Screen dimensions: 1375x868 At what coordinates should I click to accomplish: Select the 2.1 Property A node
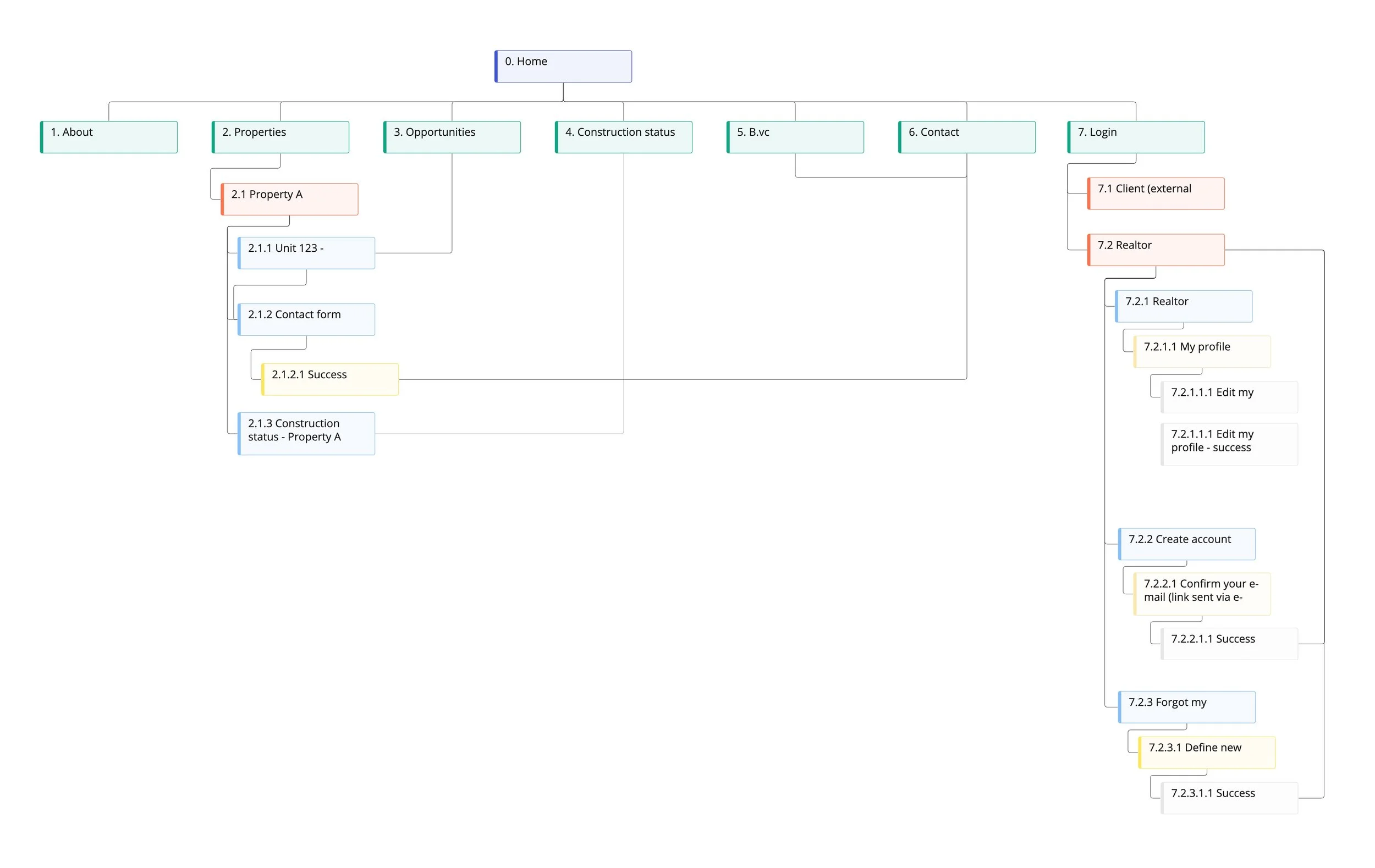pos(289,198)
